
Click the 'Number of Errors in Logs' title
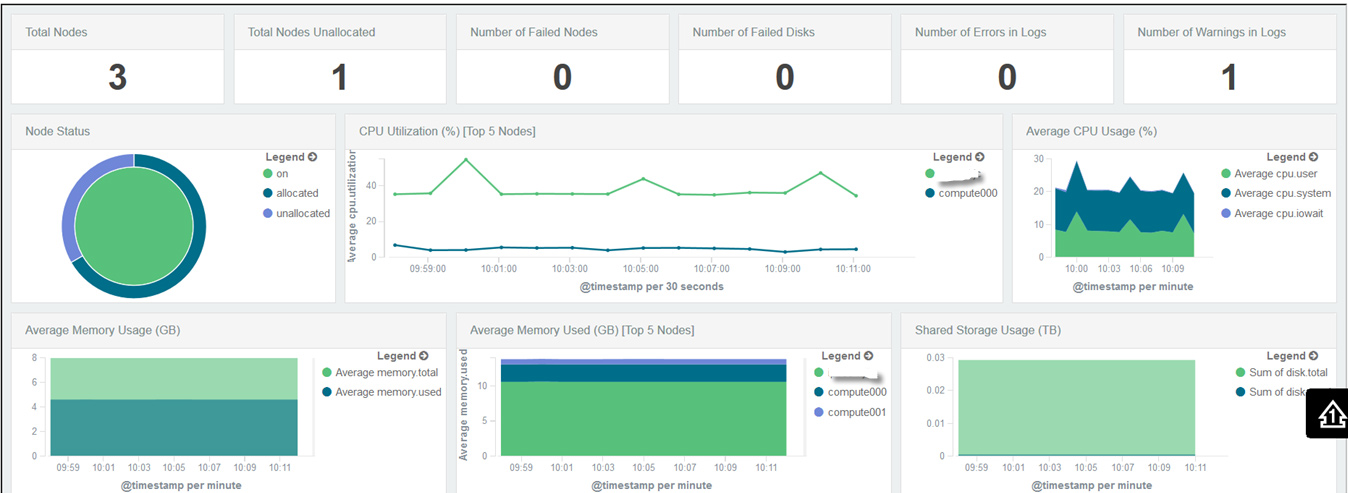pyautogui.click(x=981, y=32)
